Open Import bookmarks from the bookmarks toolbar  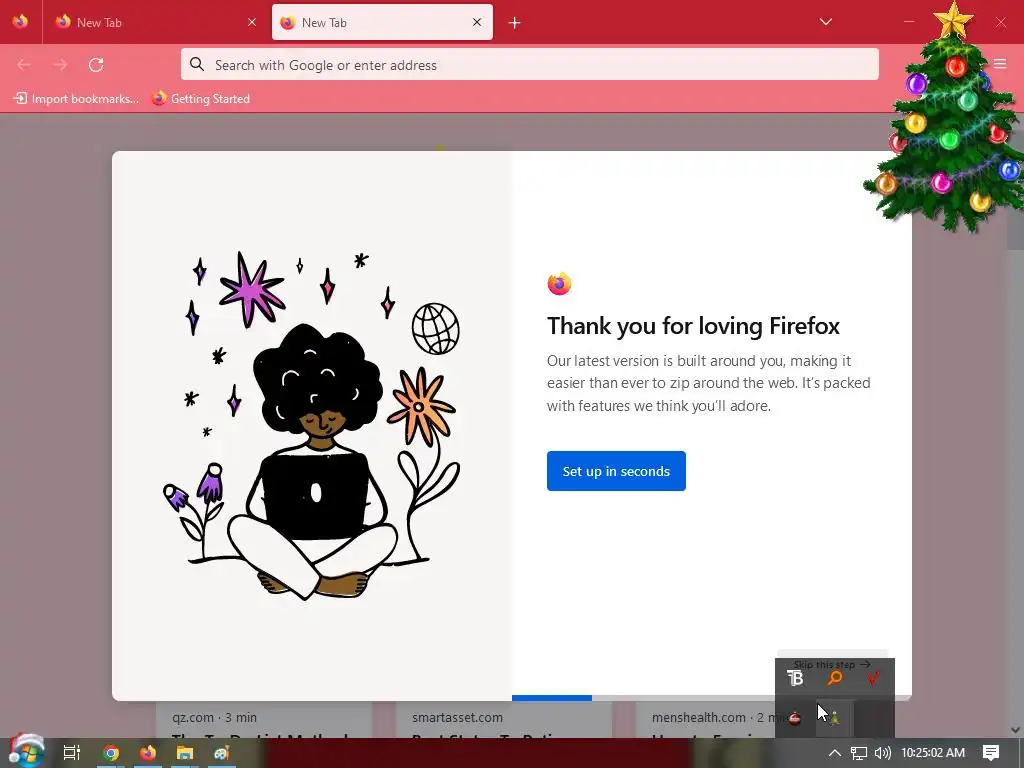point(76,99)
